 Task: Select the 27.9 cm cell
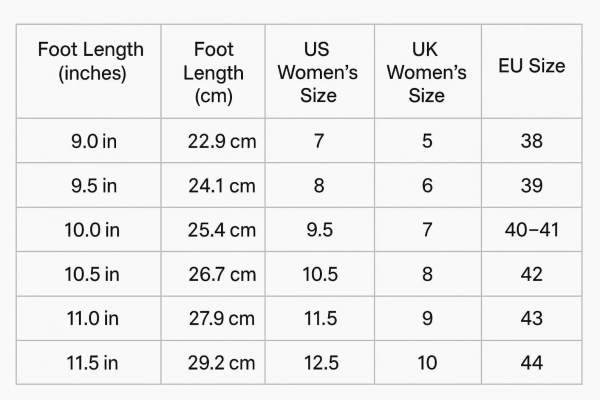pos(222,318)
